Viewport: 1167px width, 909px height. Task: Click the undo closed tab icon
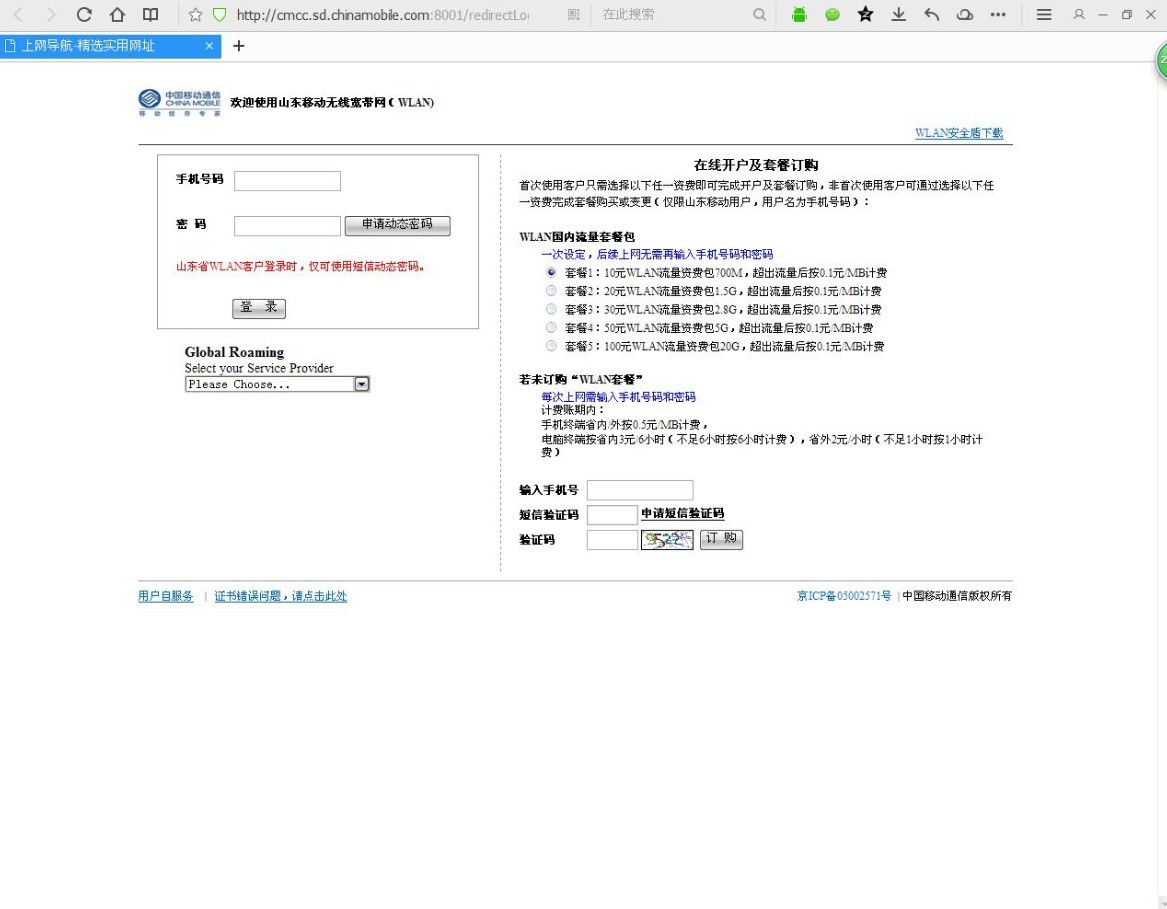[x=931, y=15]
